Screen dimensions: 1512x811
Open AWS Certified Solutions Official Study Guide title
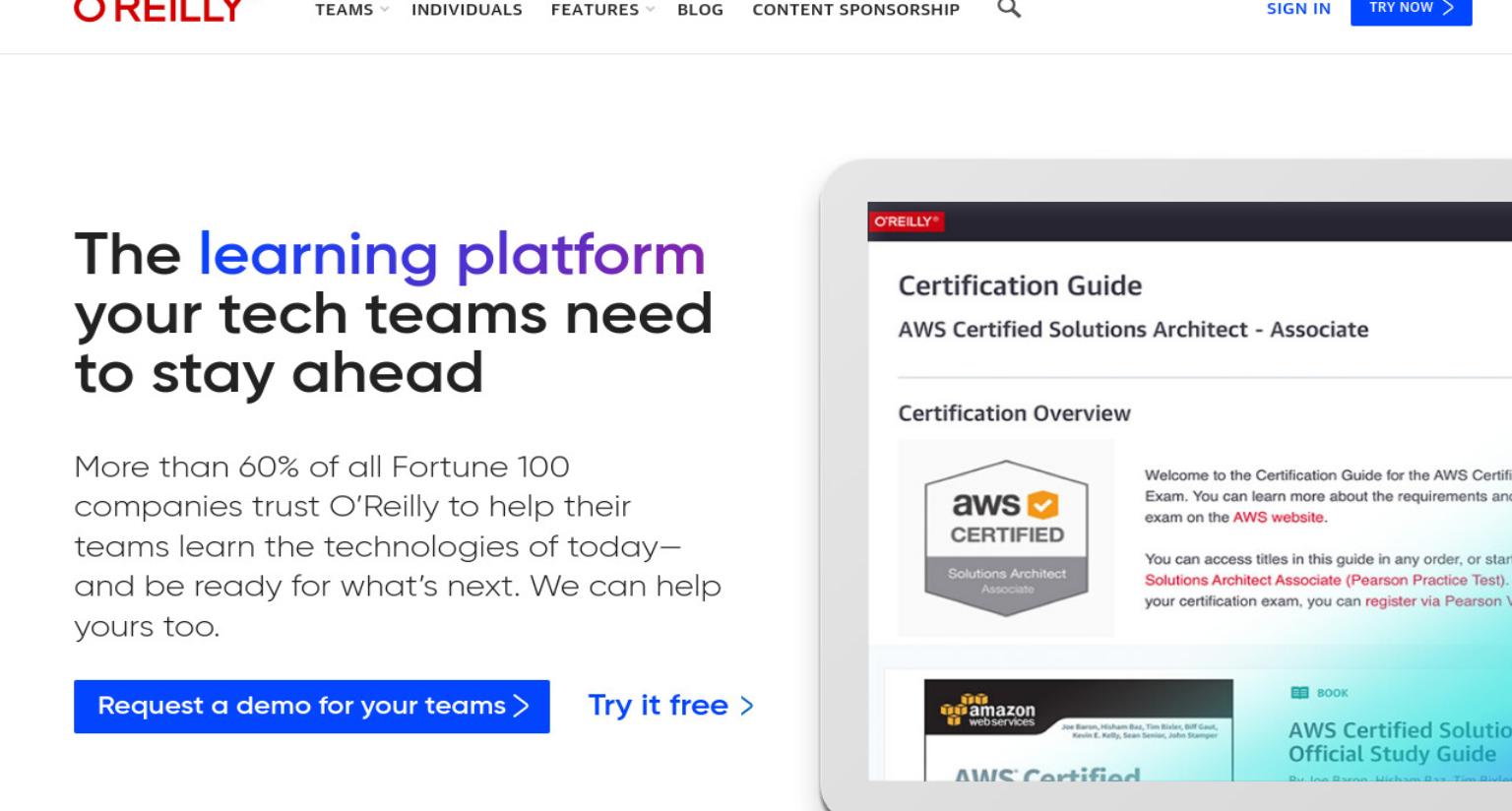pyautogui.click(x=1400, y=742)
